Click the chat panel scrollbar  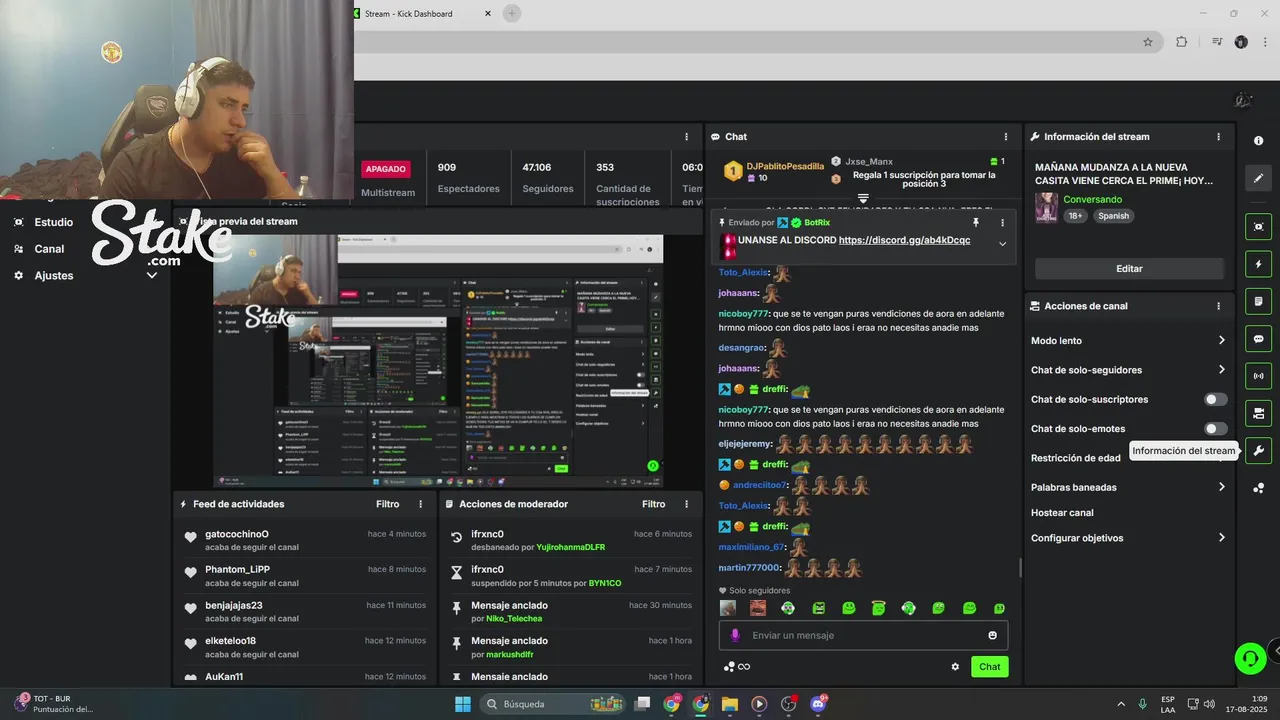1020,567
